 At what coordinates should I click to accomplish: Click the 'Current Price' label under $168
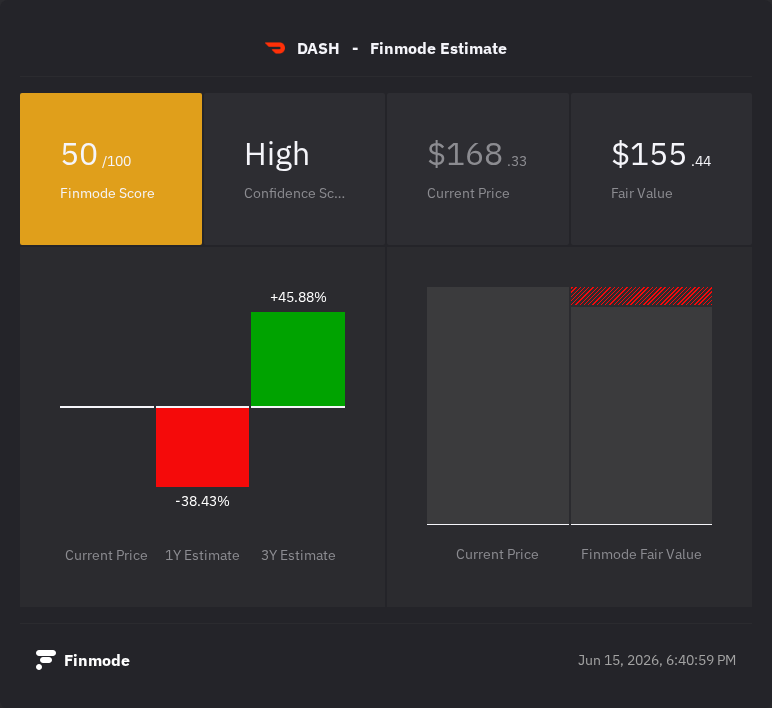pos(468,193)
